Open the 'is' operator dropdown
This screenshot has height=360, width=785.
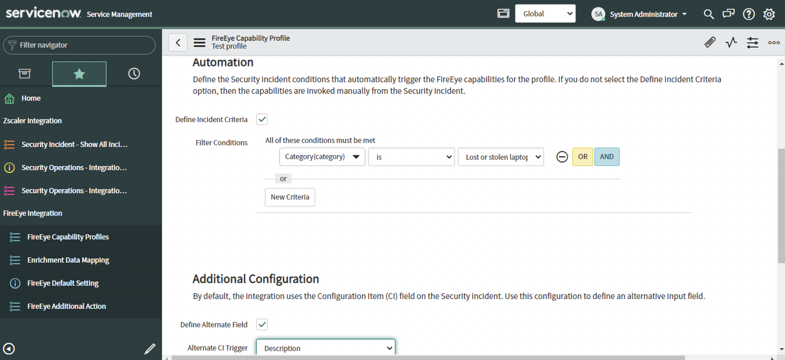pos(412,157)
